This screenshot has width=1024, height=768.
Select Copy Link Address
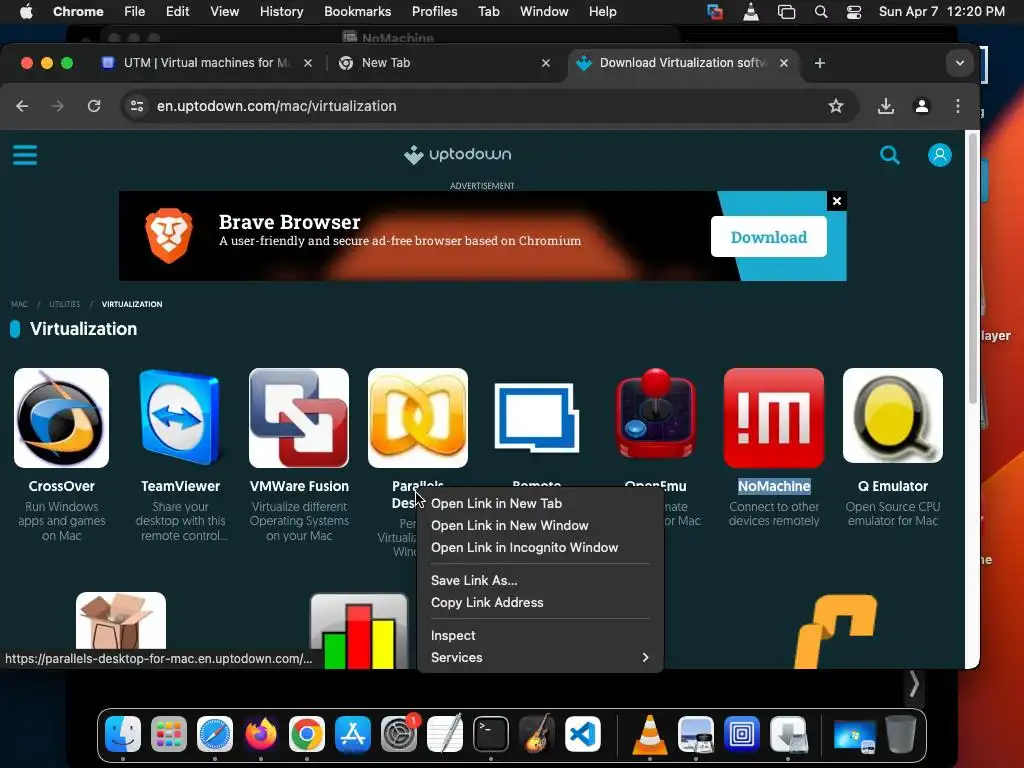[x=539, y=603]
